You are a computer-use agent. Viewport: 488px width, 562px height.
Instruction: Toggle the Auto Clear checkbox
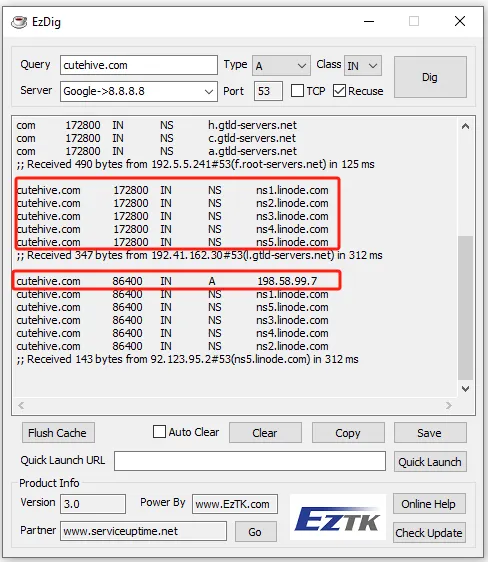click(x=159, y=432)
